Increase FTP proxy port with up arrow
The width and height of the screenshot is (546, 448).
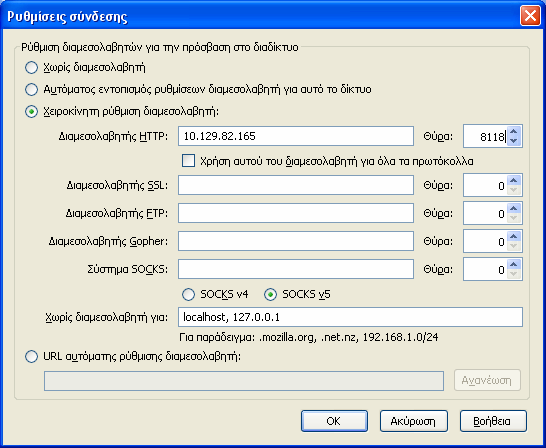click(x=514, y=208)
